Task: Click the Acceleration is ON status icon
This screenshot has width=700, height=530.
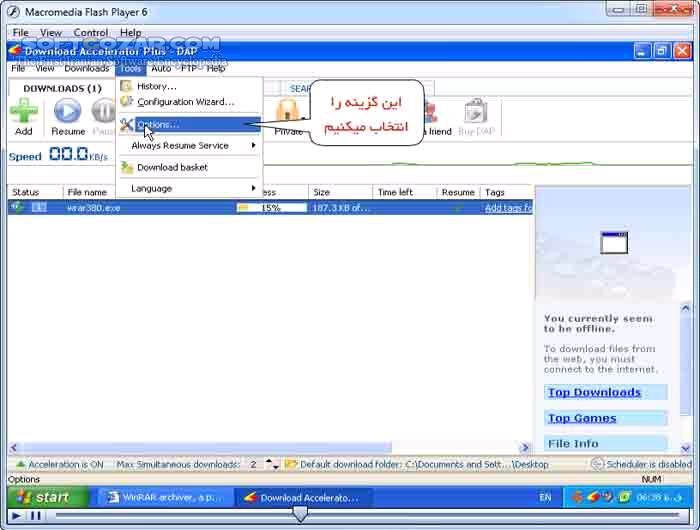Action: click(20, 464)
